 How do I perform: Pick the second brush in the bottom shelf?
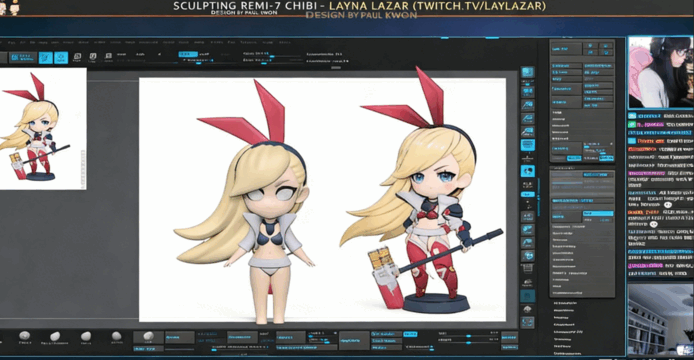tap(55, 337)
